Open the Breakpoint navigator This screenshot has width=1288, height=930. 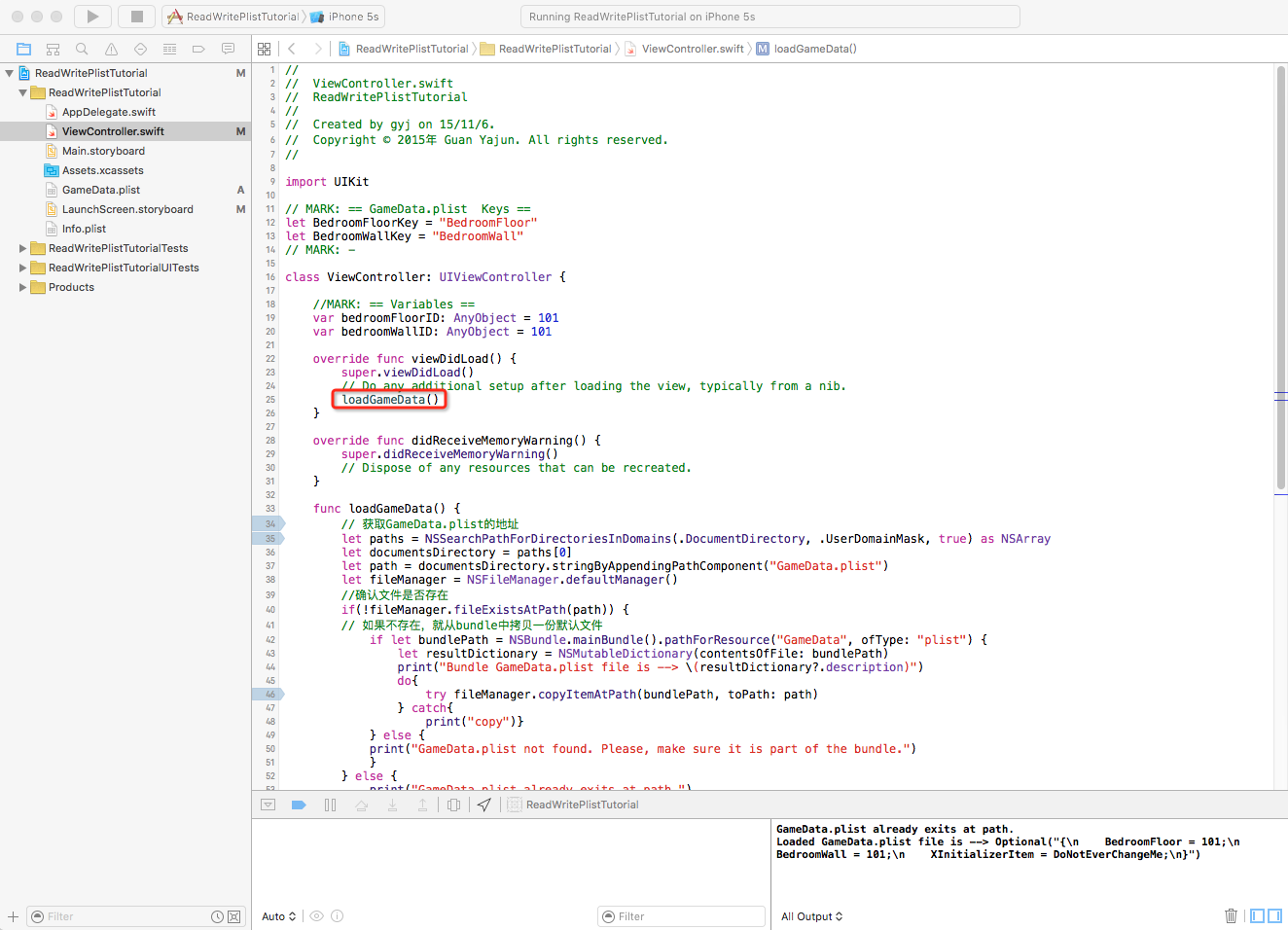coord(198,49)
